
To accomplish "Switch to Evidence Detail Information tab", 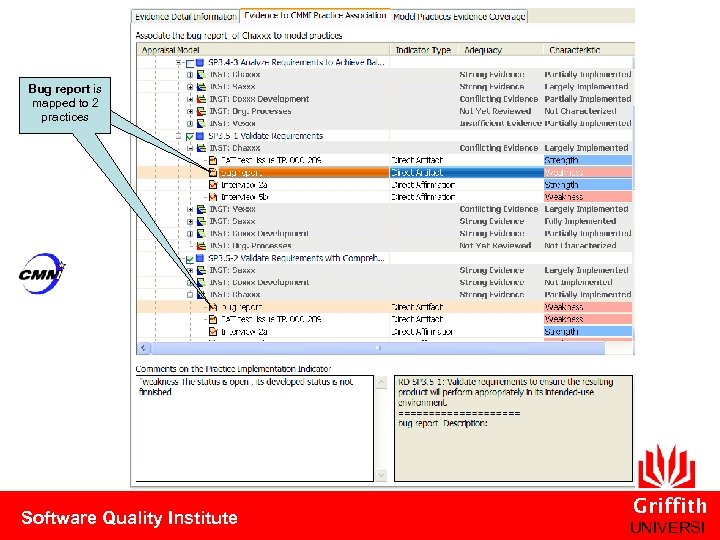I will click(x=185, y=17).
